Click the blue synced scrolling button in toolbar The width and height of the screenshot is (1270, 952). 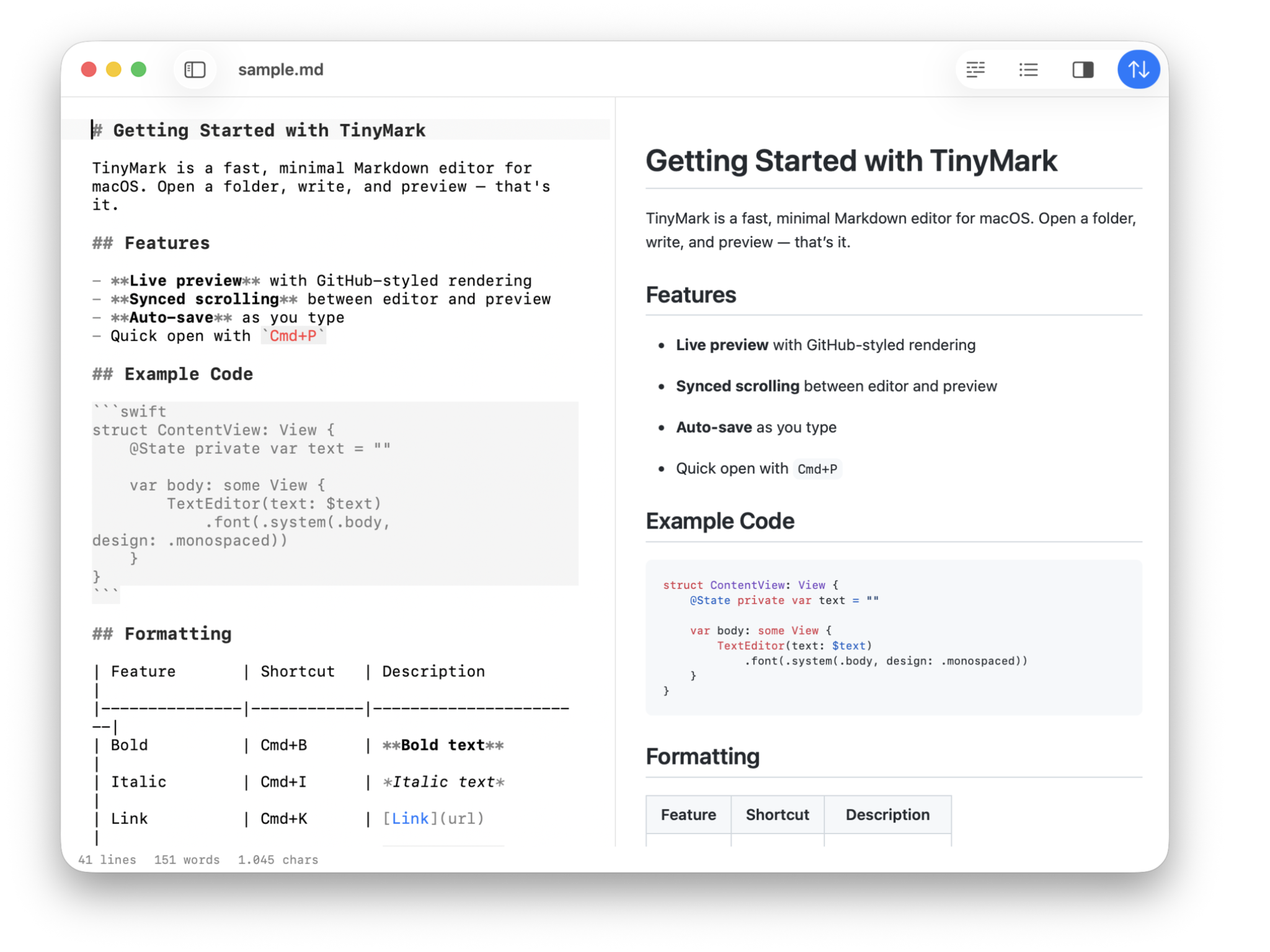tap(1139, 69)
